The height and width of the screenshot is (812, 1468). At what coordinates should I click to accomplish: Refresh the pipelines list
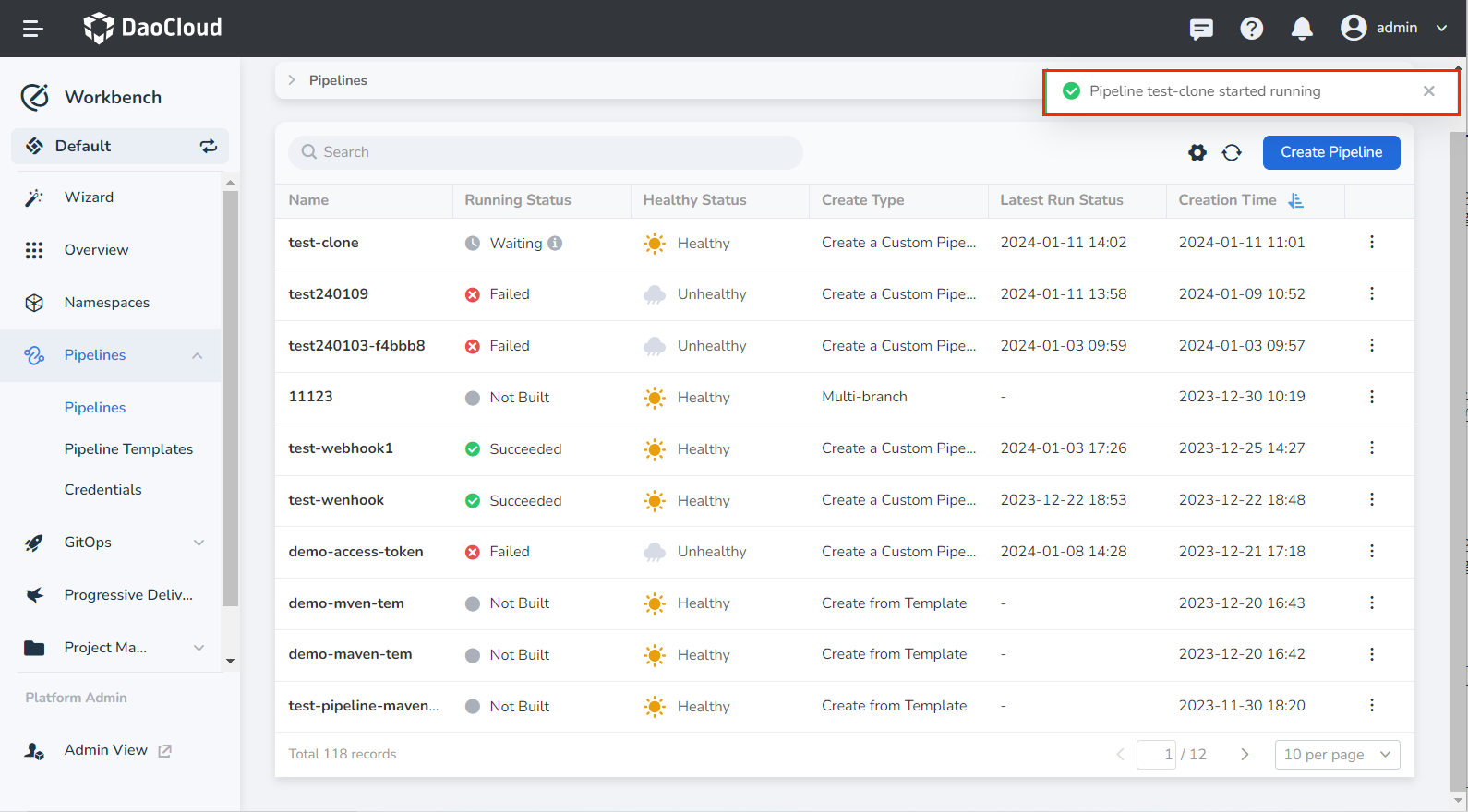pos(1232,153)
